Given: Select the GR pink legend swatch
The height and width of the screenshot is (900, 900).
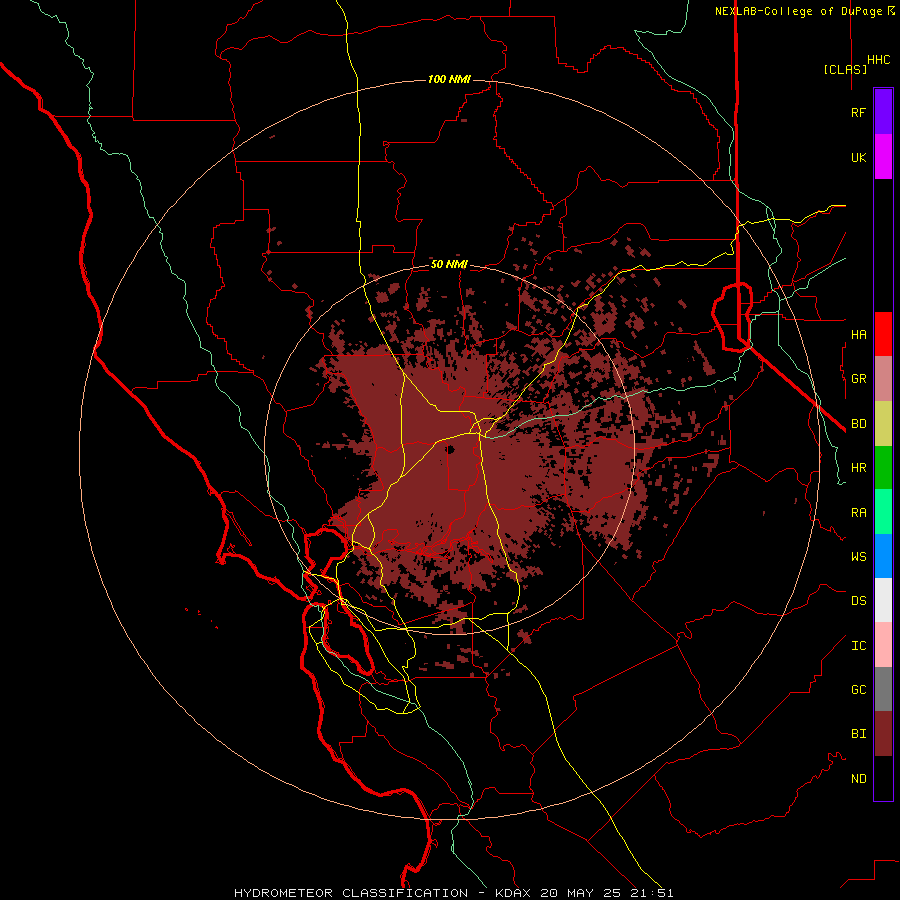Looking at the screenshot, I should pos(883,379).
